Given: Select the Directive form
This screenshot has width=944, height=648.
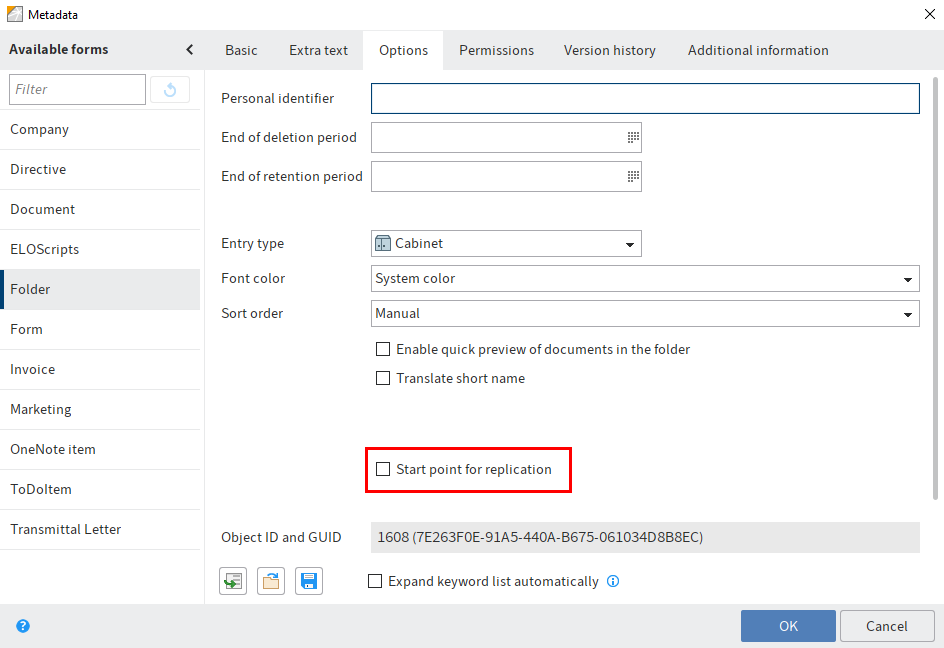Looking at the screenshot, I should click(100, 169).
